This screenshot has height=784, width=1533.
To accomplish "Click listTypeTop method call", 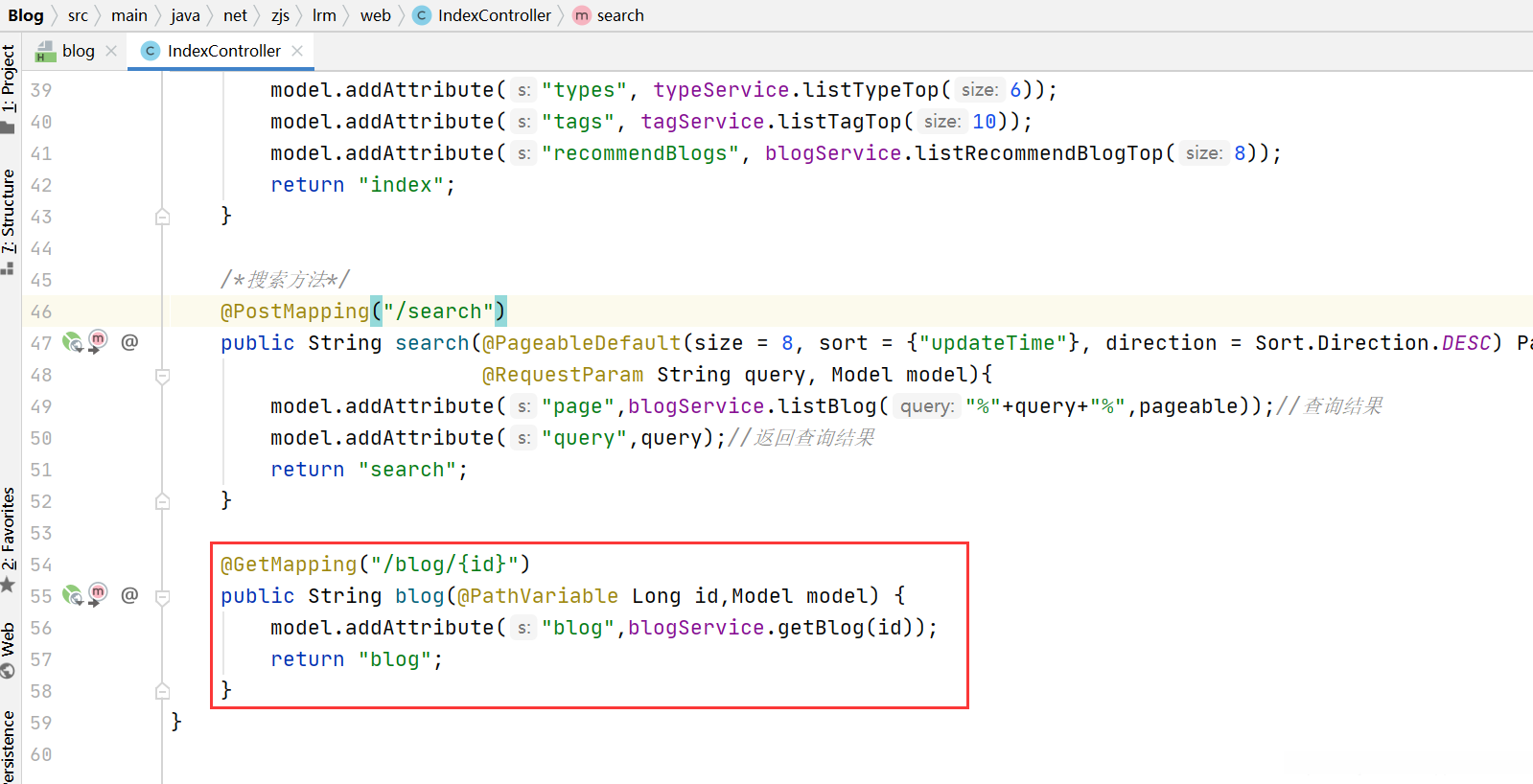I will [871, 90].
